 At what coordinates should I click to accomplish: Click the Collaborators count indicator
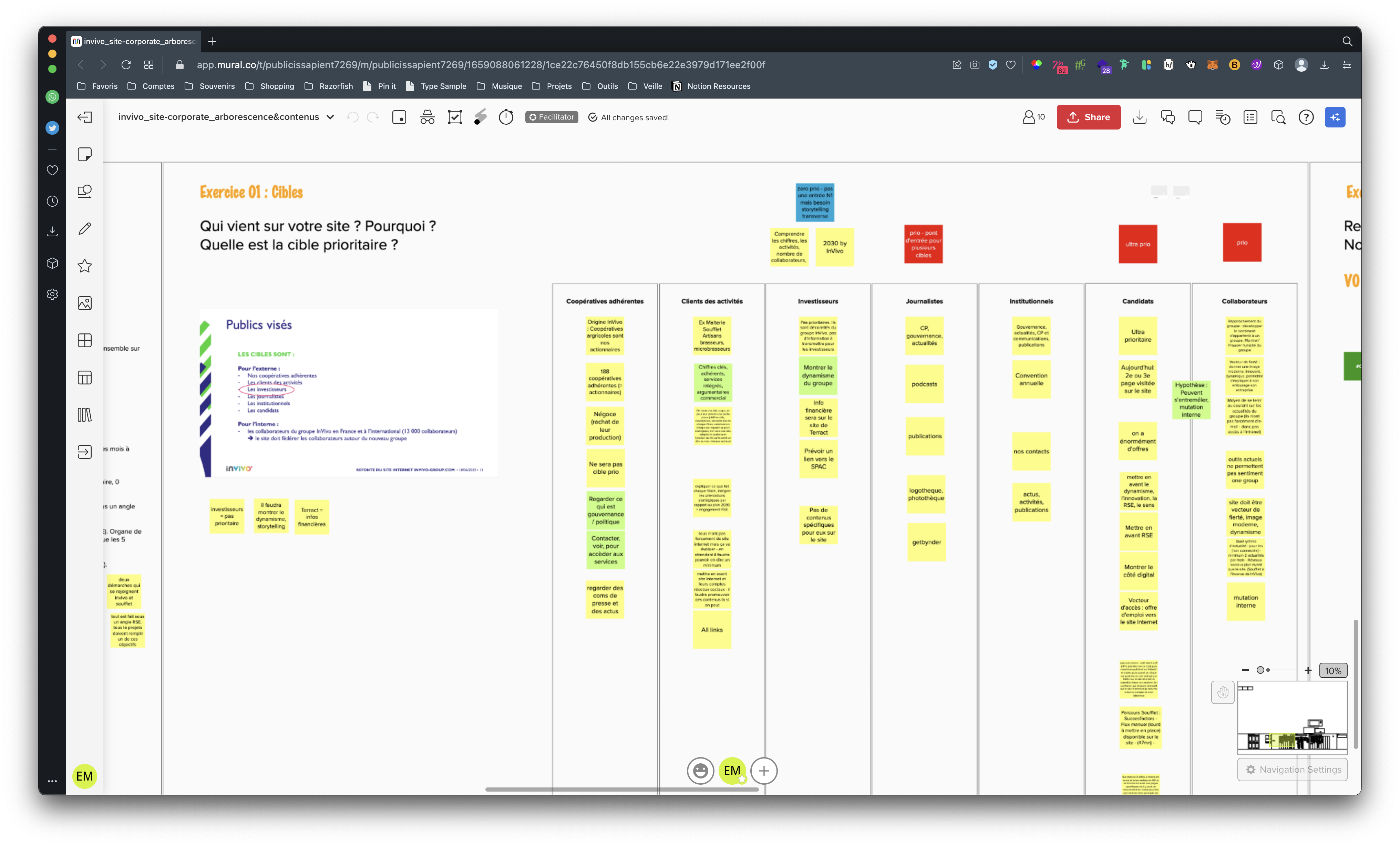[1033, 117]
